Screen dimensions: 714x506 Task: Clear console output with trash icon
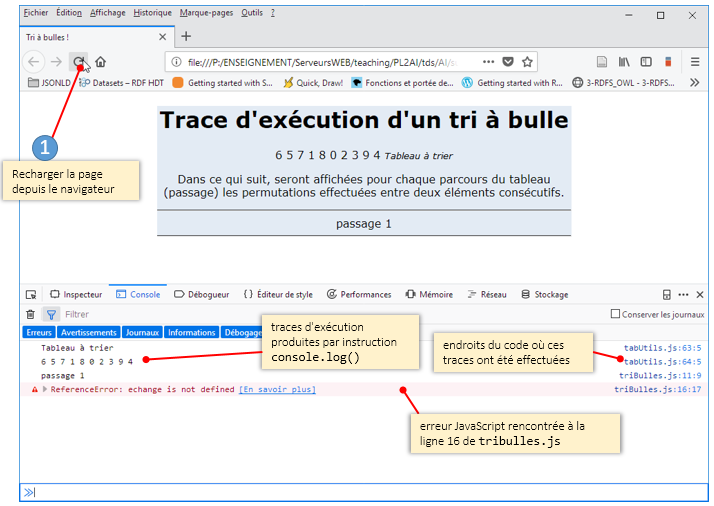pyautogui.click(x=30, y=314)
